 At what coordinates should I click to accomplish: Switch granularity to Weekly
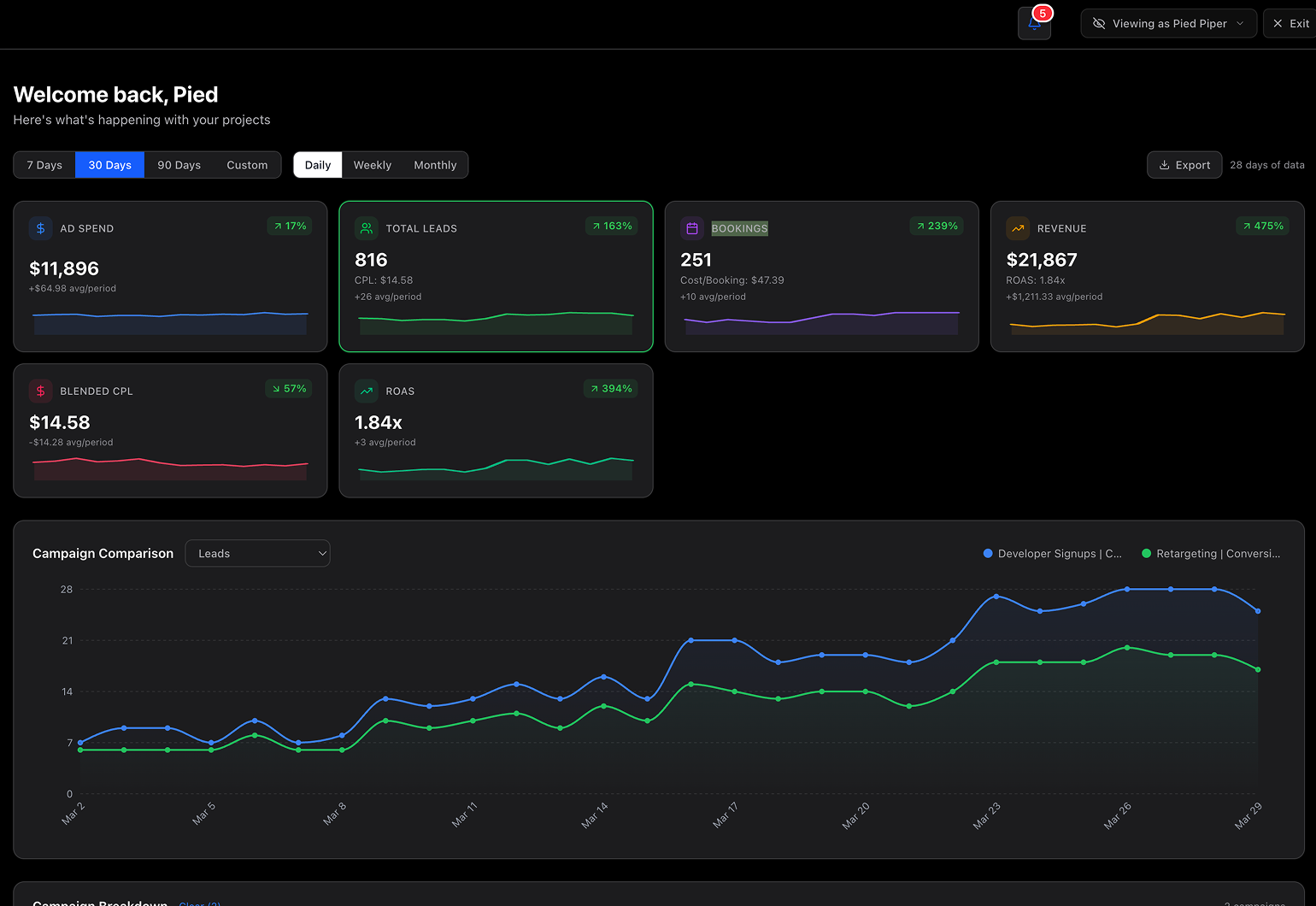[372, 165]
